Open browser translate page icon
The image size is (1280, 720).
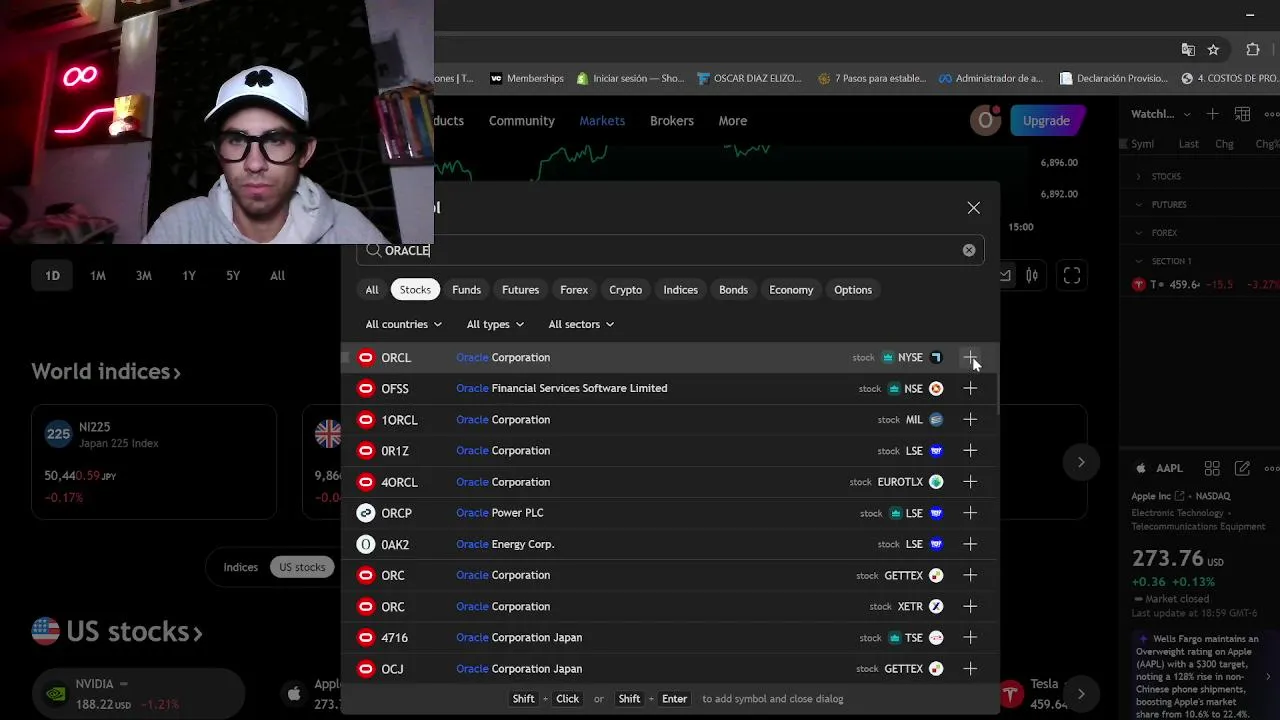coord(1188,50)
